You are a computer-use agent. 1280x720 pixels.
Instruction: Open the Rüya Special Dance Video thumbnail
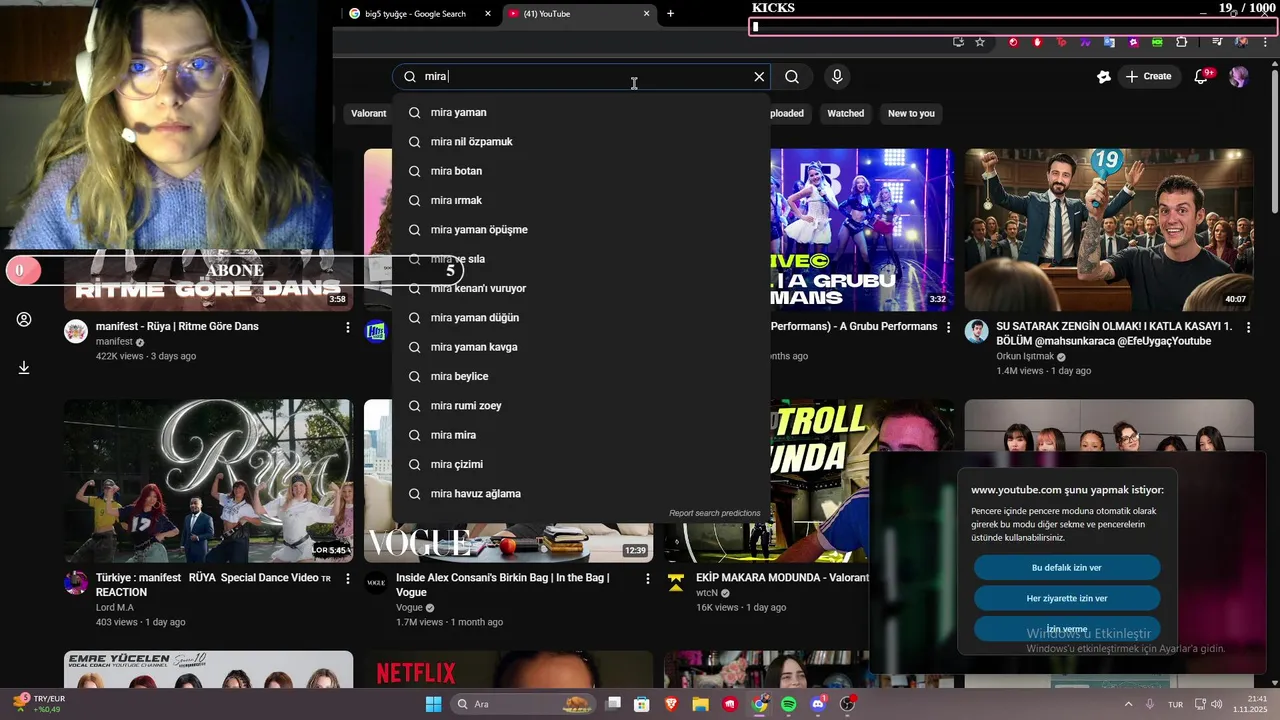(208, 481)
